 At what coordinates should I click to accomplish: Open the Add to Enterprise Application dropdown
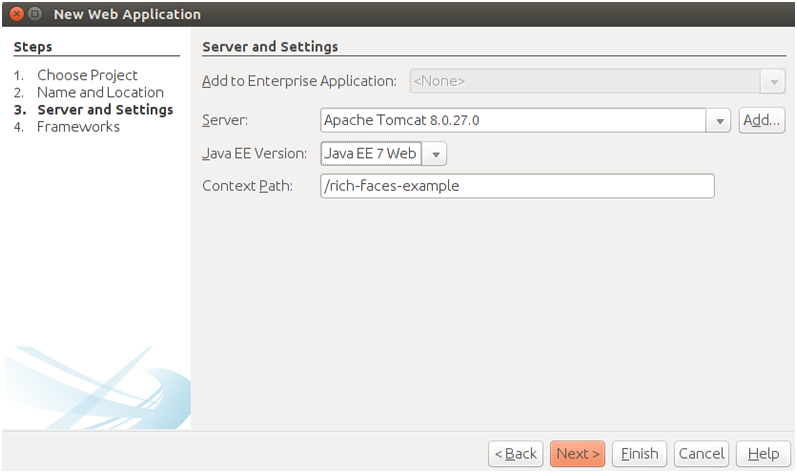[x=773, y=82]
